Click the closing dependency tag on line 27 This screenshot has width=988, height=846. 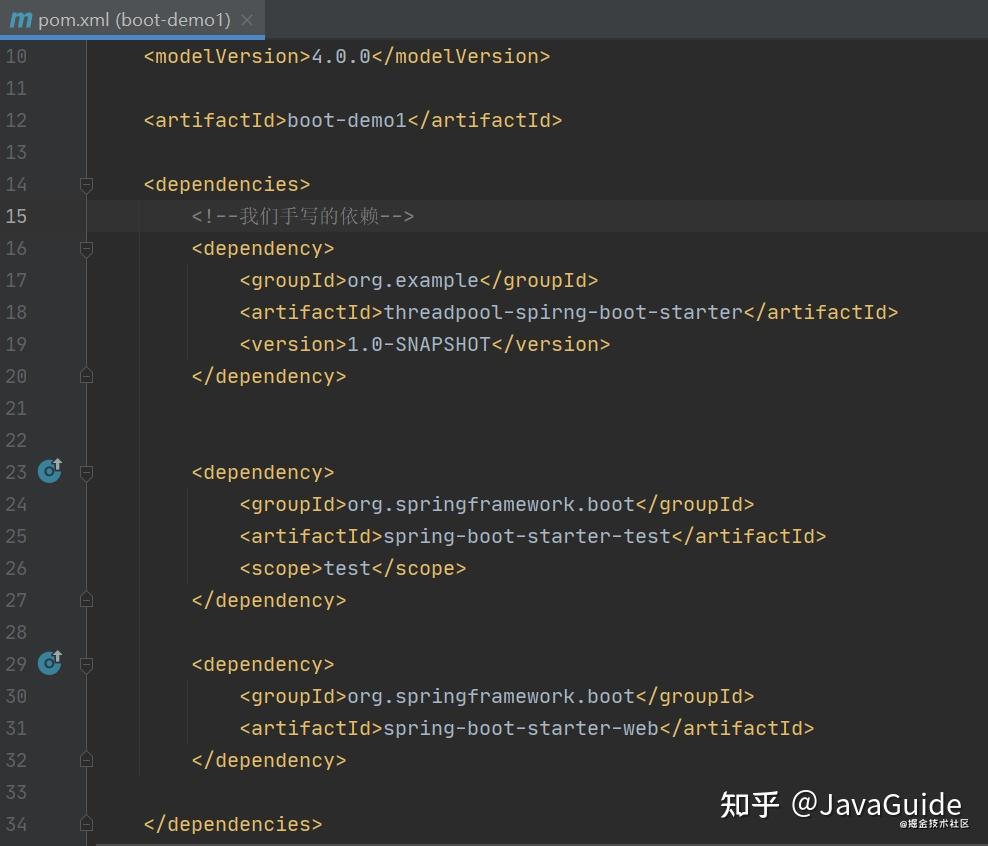[x=269, y=600]
